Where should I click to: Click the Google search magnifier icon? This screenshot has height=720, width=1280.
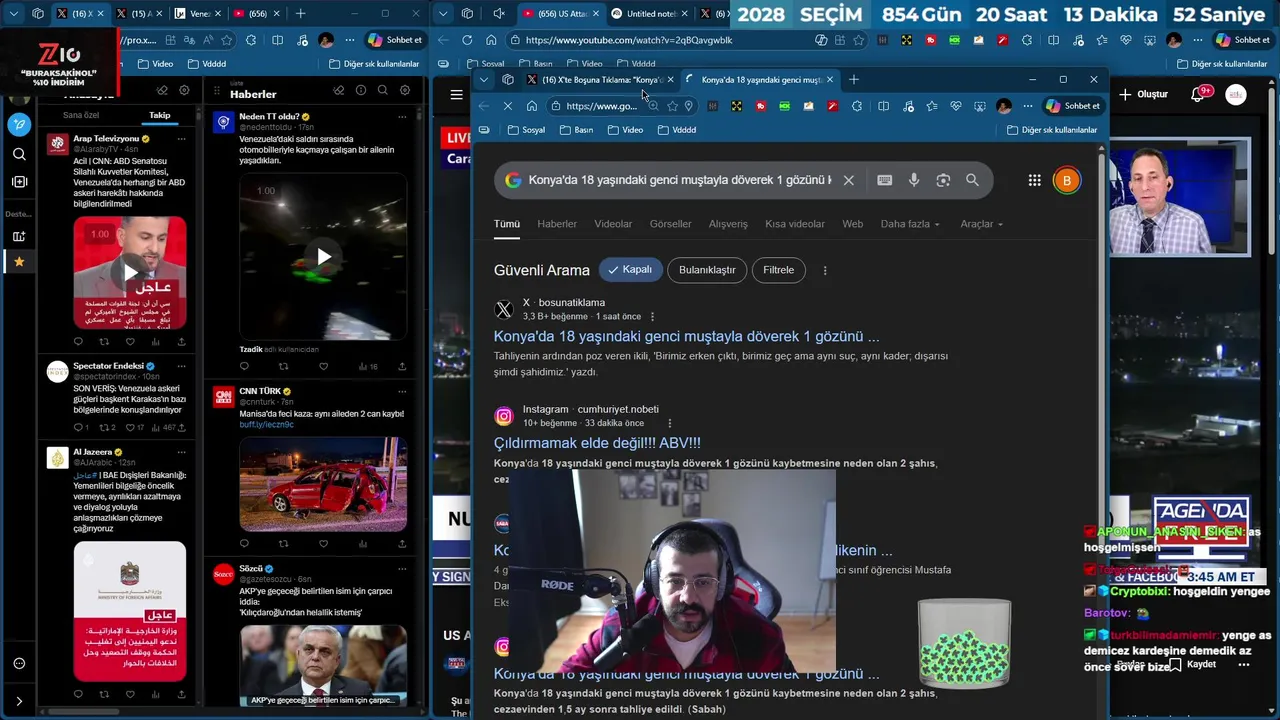972,180
